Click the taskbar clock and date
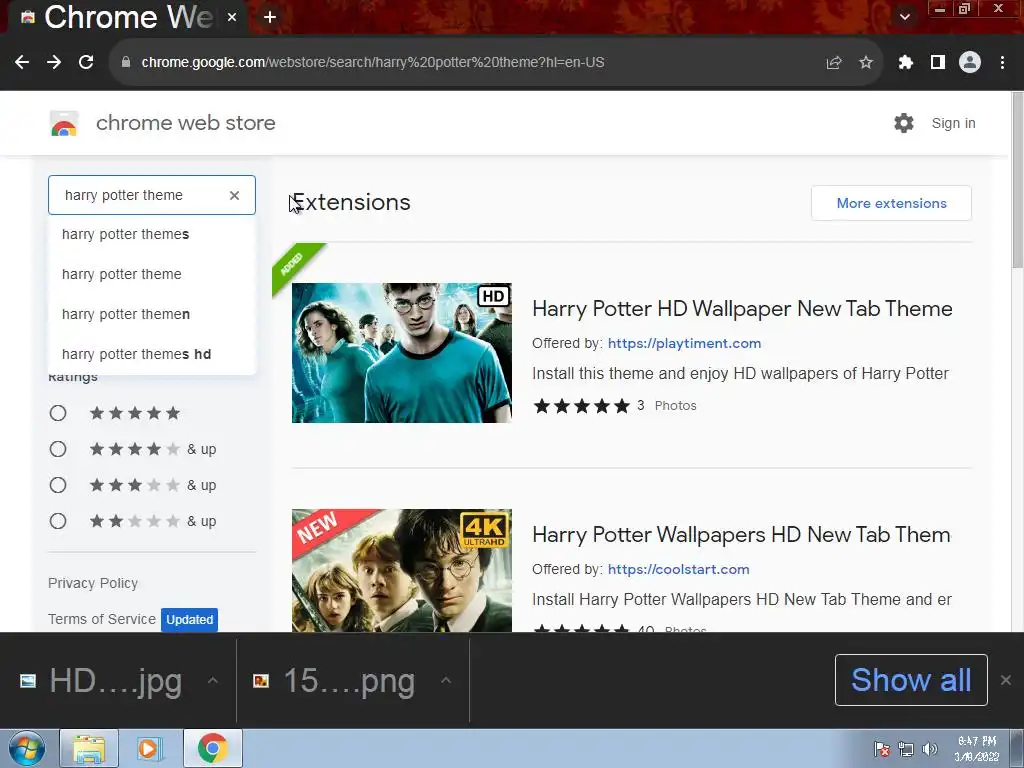Viewport: 1024px width, 768px height. pos(977,749)
